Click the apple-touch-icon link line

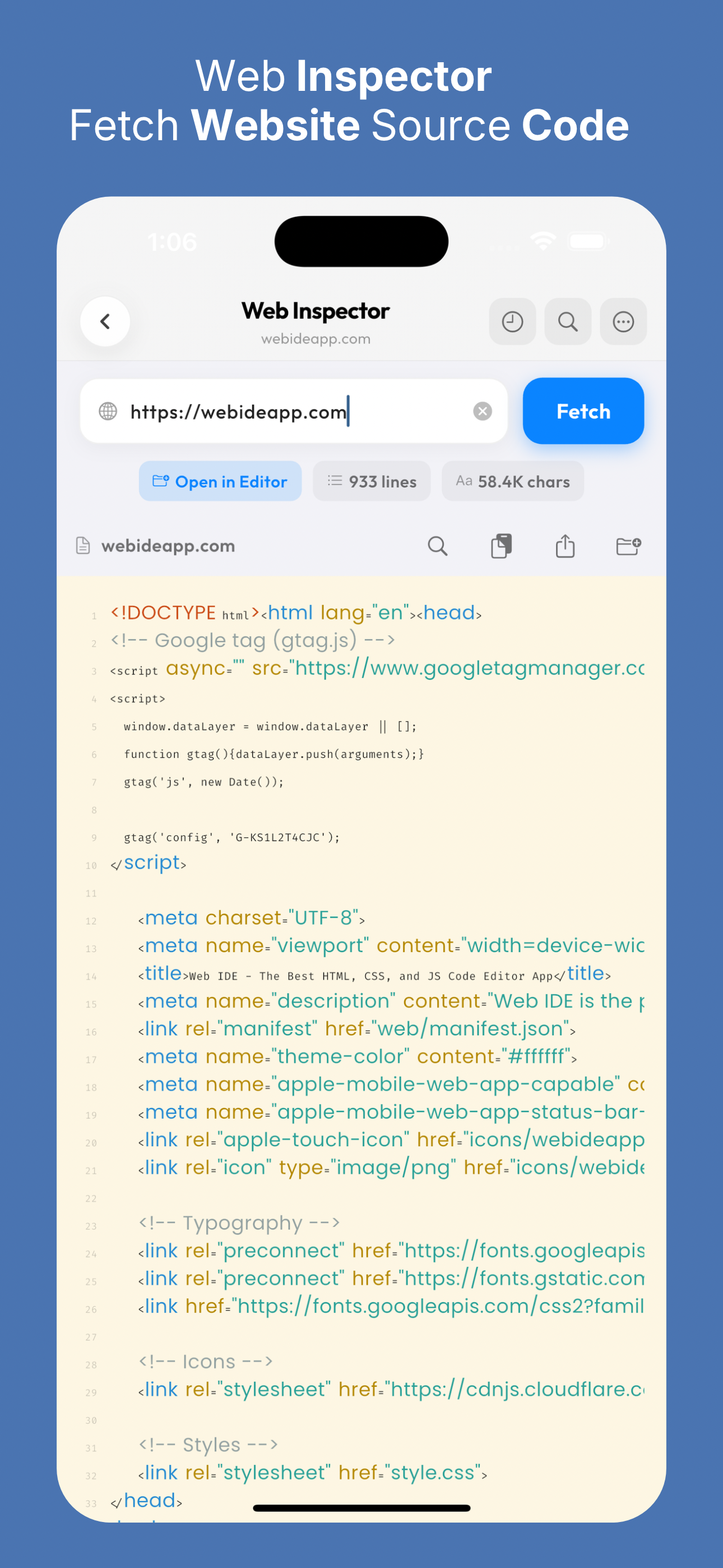tap(391, 1140)
